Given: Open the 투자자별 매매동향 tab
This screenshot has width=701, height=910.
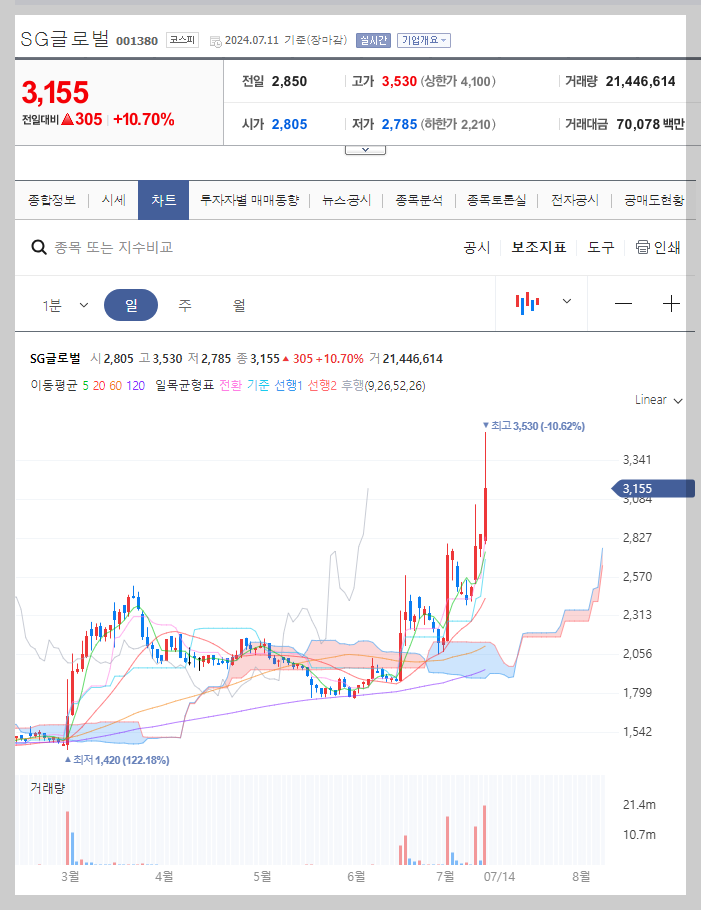Looking at the screenshot, I should point(250,200).
